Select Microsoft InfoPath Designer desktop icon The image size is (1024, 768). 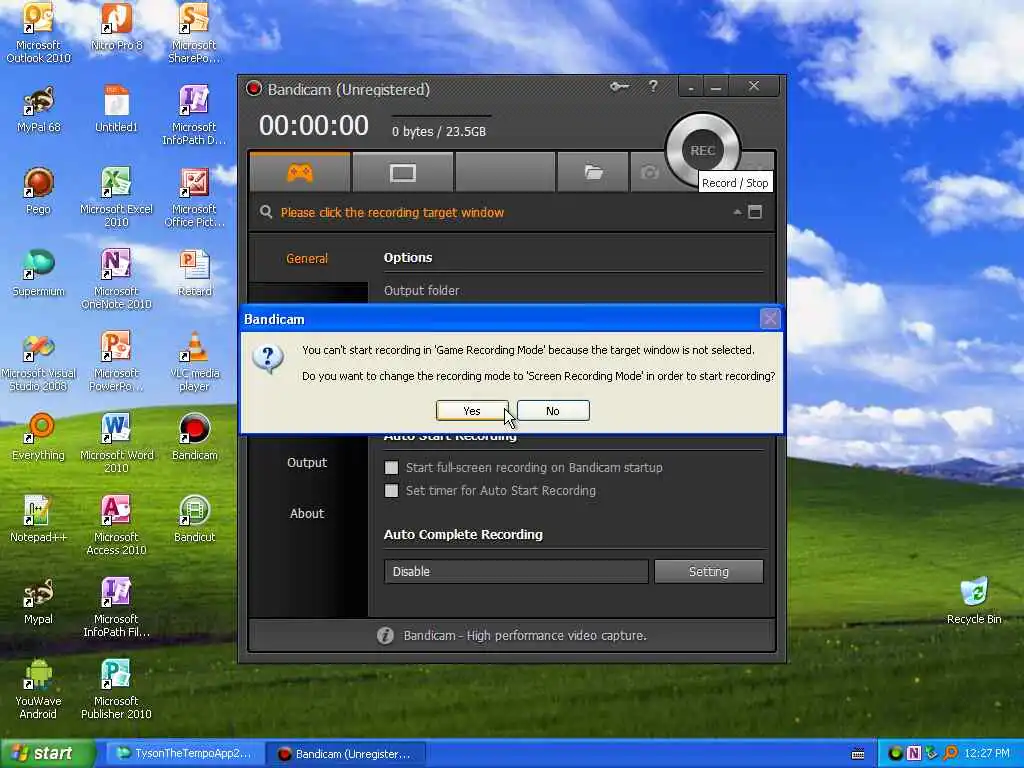pyautogui.click(x=194, y=115)
